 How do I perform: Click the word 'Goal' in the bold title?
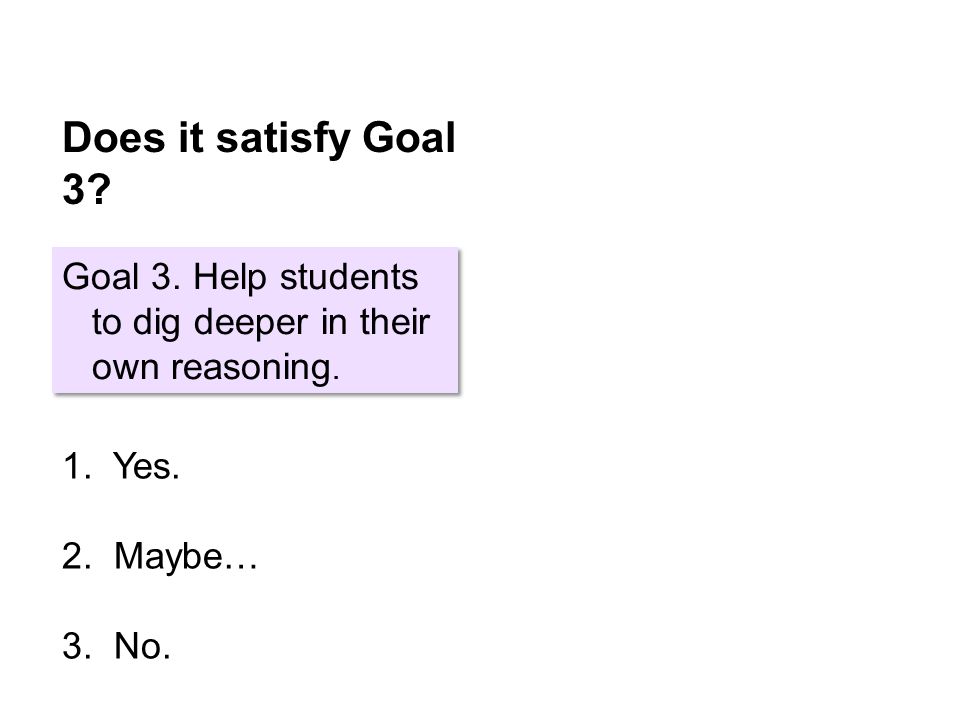(409, 137)
